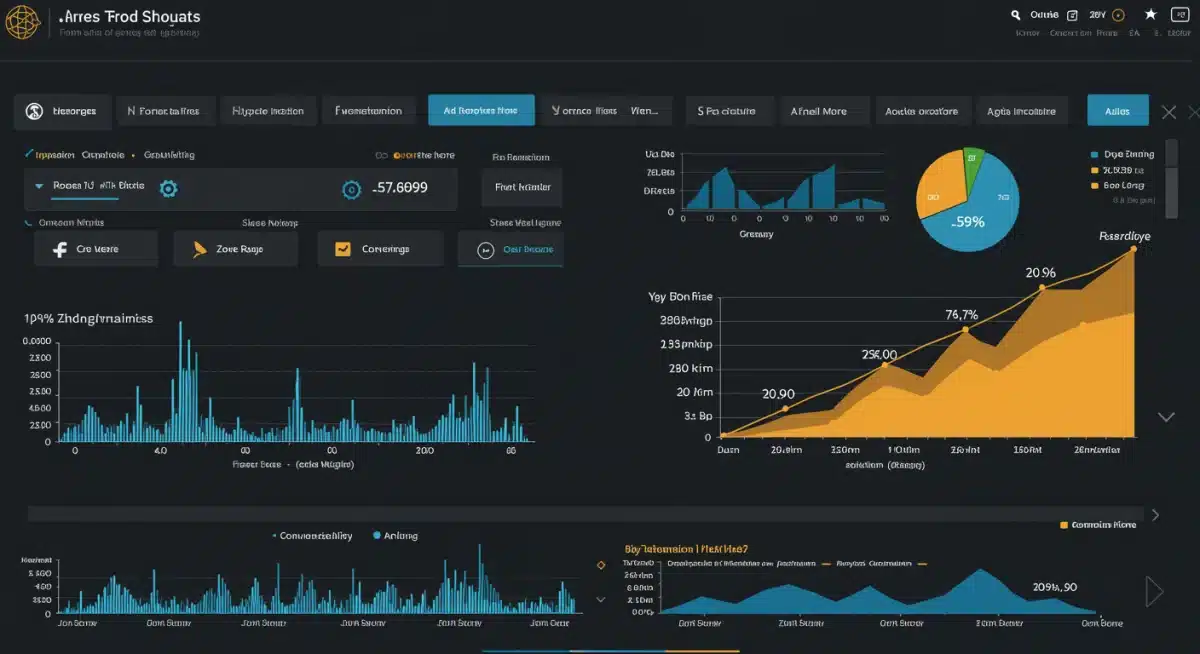Image resolution: width=1200 pixels, height=654 pixels.
Task: Toggle the blue Anlang legend marker
Action: coord(375,535)
